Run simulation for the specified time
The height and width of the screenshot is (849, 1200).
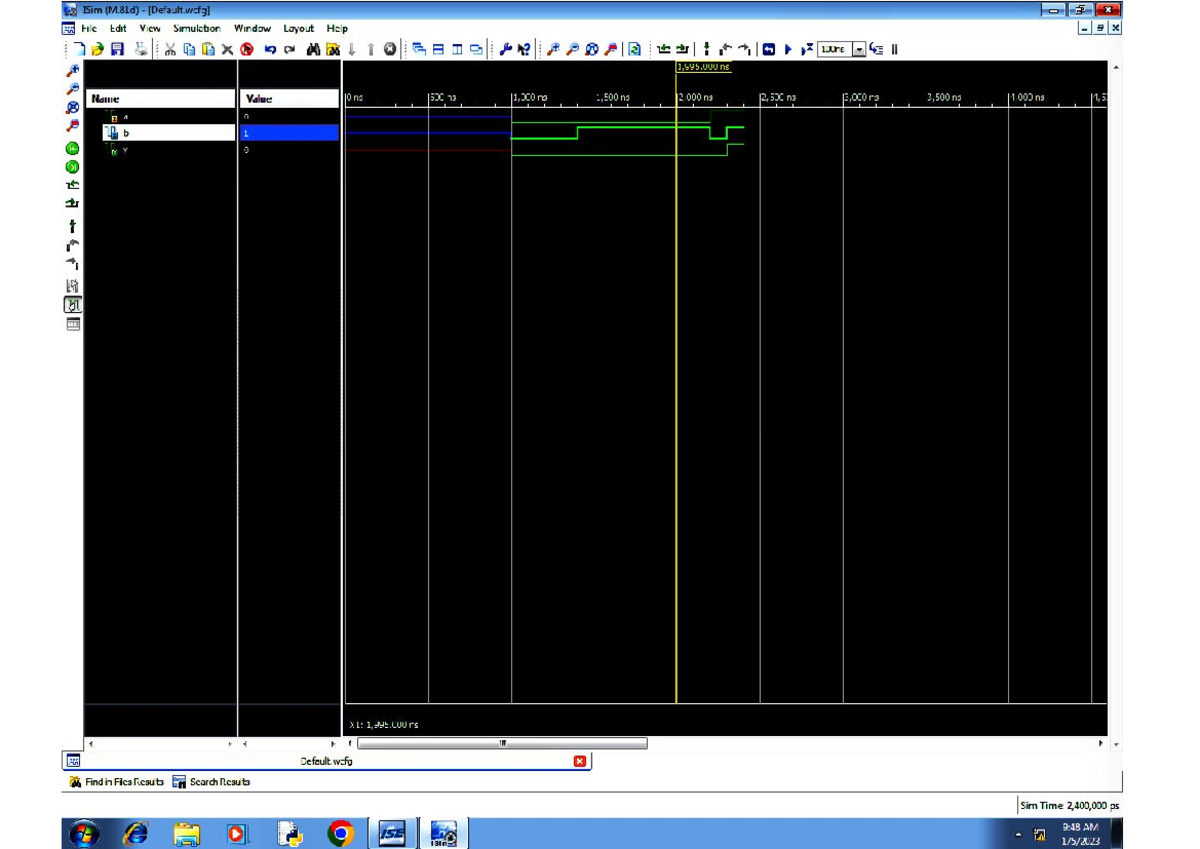tap(807, 48)
